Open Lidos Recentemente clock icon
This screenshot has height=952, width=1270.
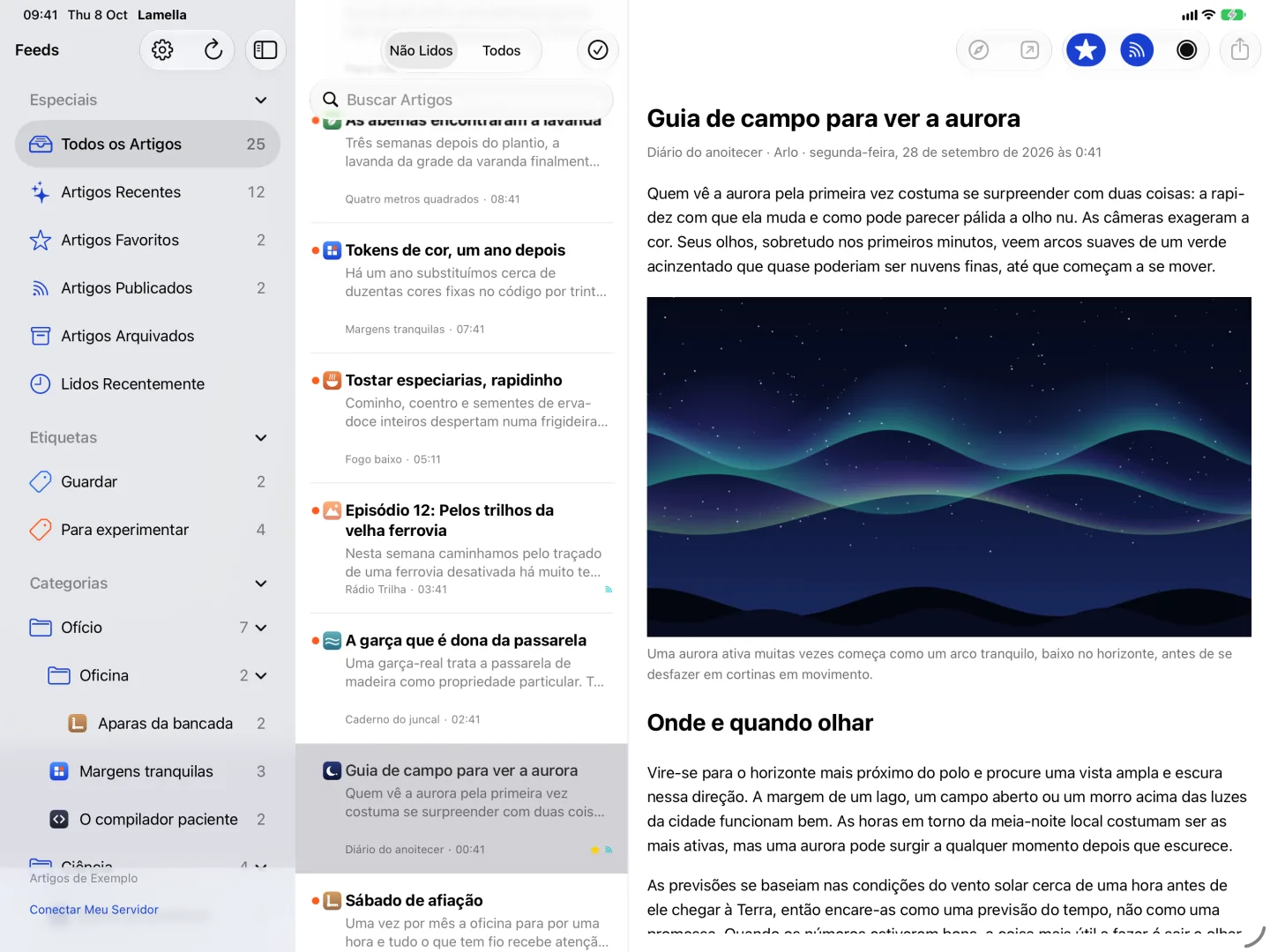click(41, 383)
